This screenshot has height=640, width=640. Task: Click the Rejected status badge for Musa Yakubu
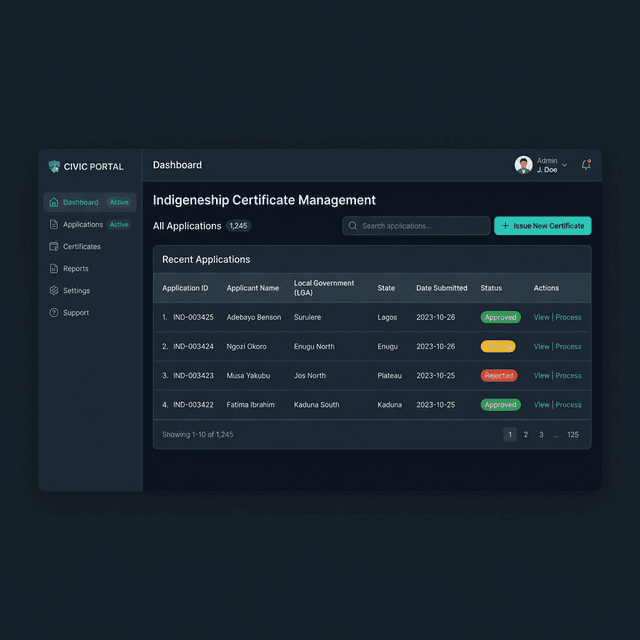499,376
